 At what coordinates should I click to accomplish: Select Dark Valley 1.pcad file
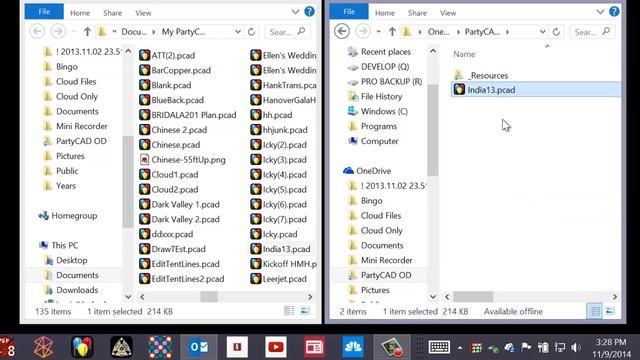180,204
